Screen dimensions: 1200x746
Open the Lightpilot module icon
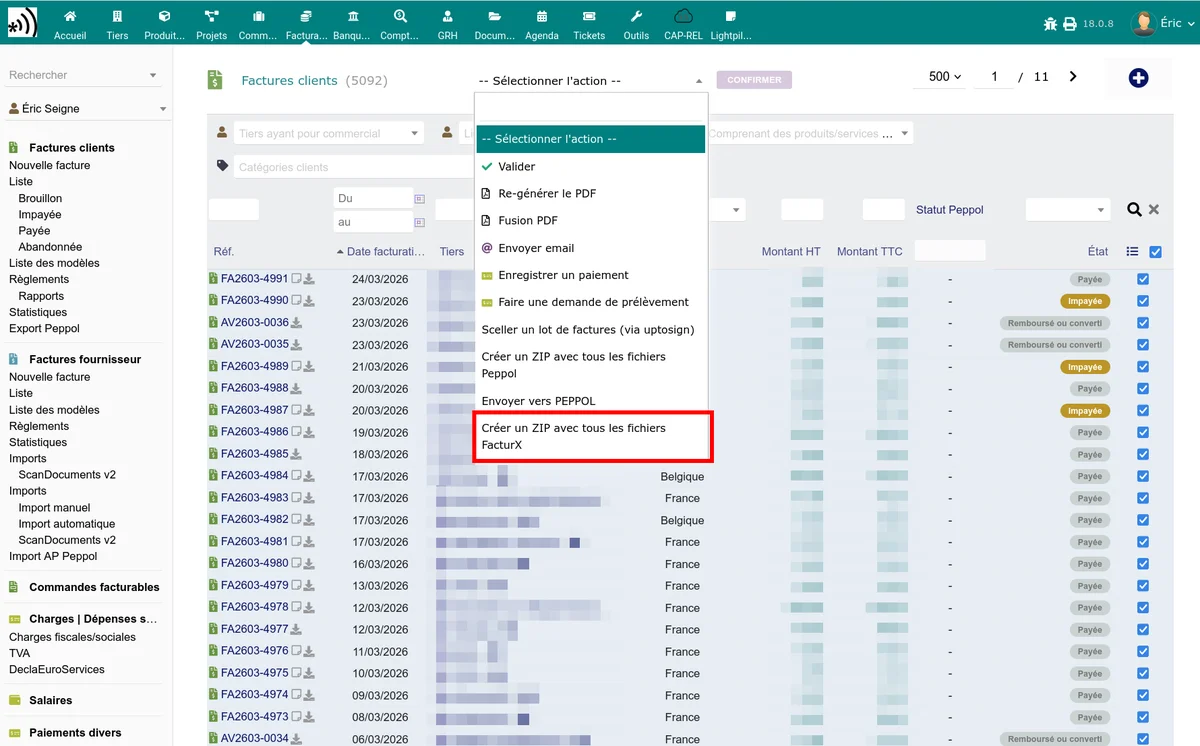tap(730, 17)
